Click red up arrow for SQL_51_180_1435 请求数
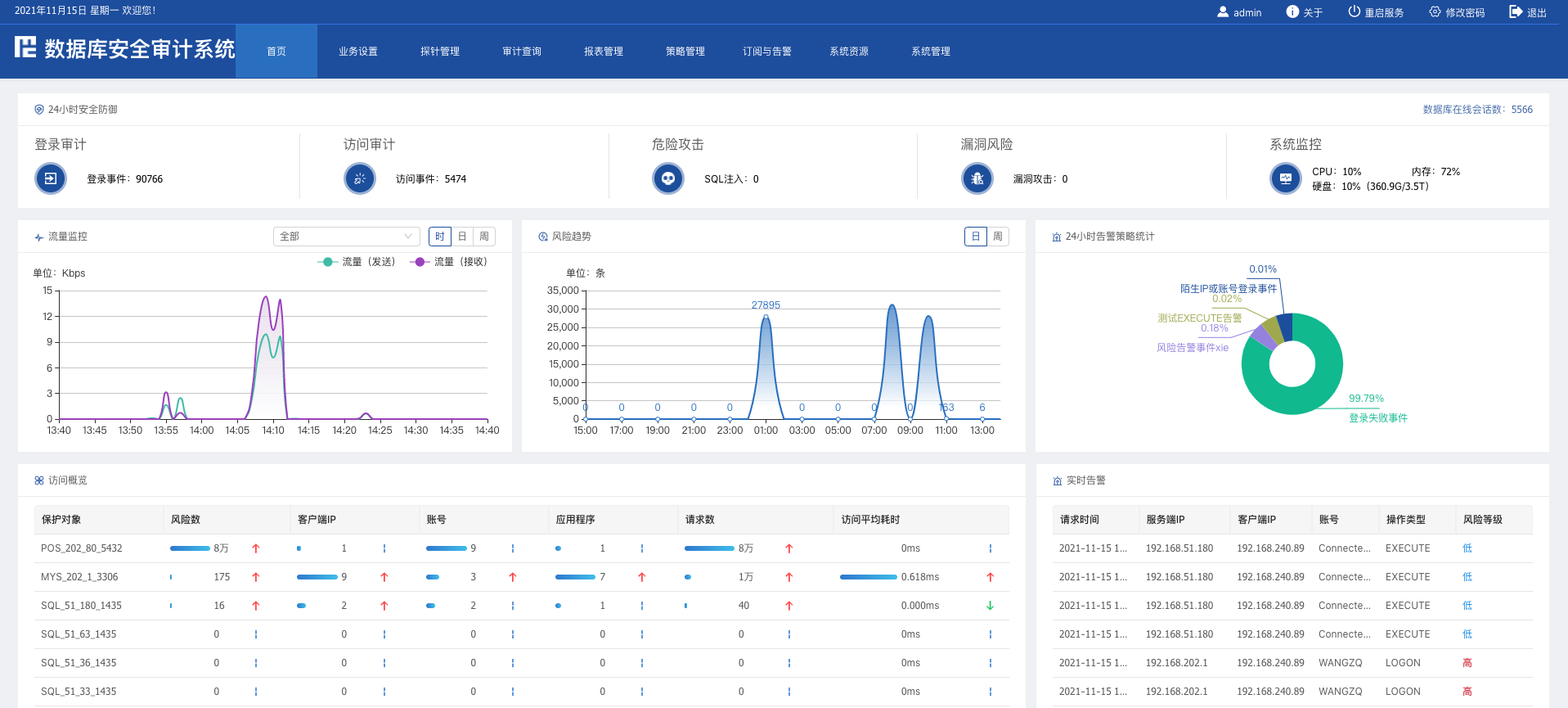The width and height of the screenshot is (1568, 708). tap(788, 606)
